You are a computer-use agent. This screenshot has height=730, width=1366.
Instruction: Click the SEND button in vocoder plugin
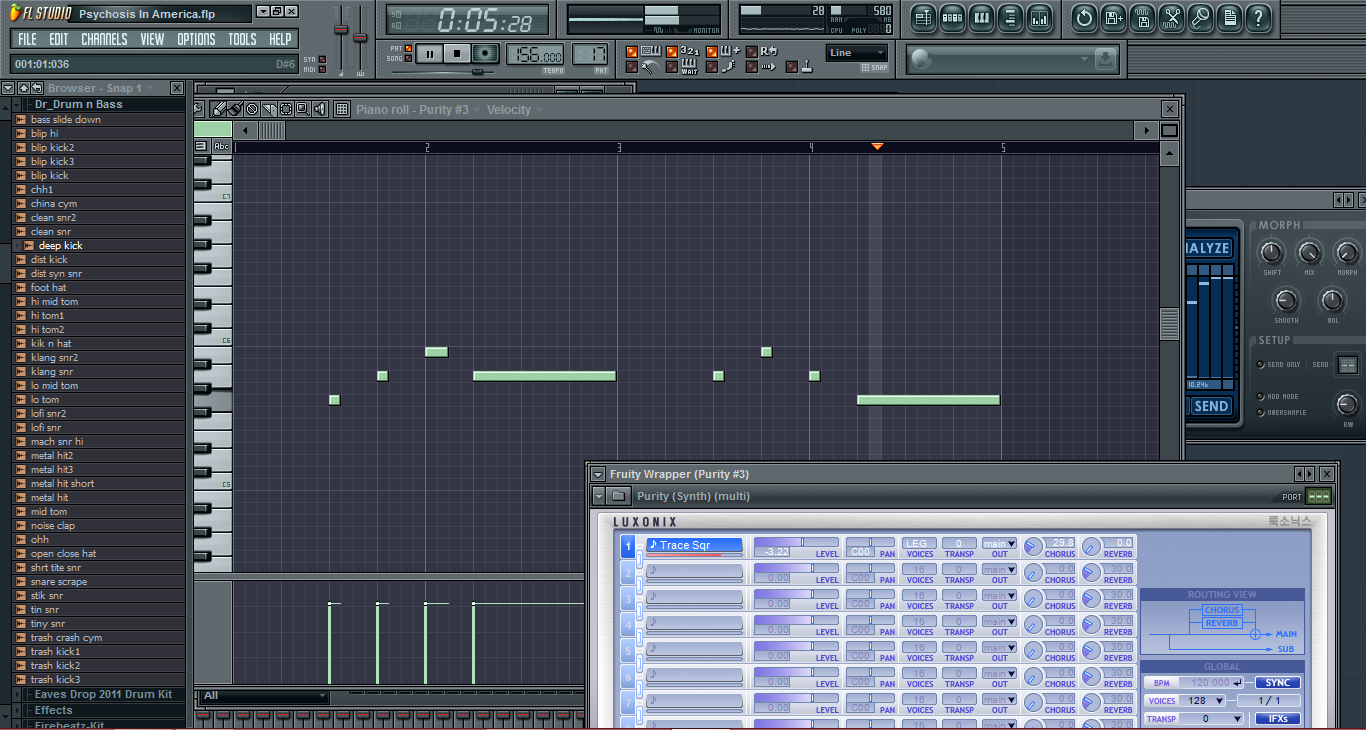click(x=1211, y=406)
